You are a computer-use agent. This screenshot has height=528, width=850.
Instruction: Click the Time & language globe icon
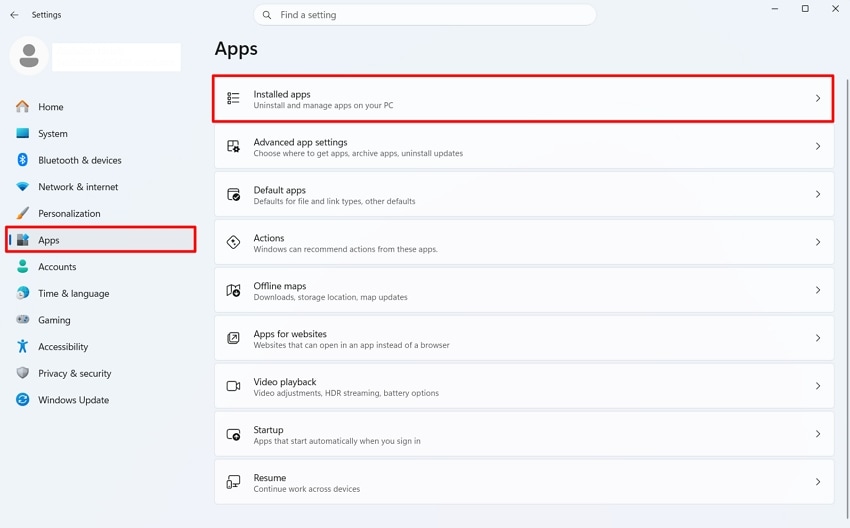pyautogui.click(x=22, y=293)
